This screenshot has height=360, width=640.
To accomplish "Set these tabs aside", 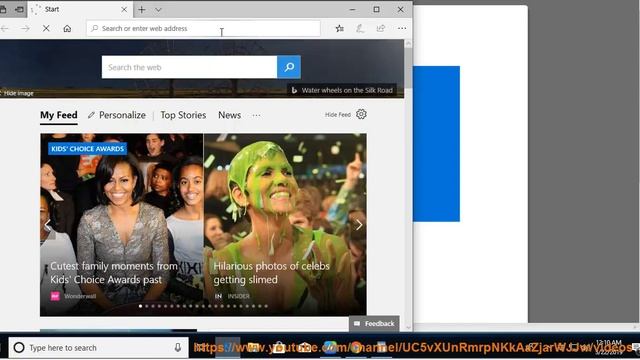I will pos(19,9).
